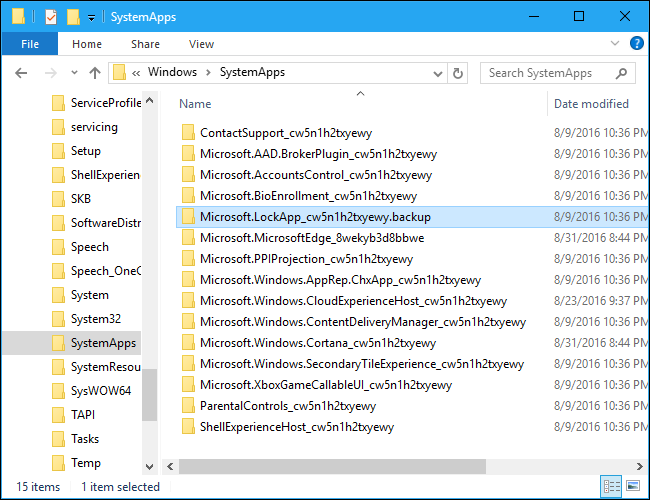The height and width of the screenshot is (500, 650).
Task: Switch to details view layout icon
Action: click(611, 486)
